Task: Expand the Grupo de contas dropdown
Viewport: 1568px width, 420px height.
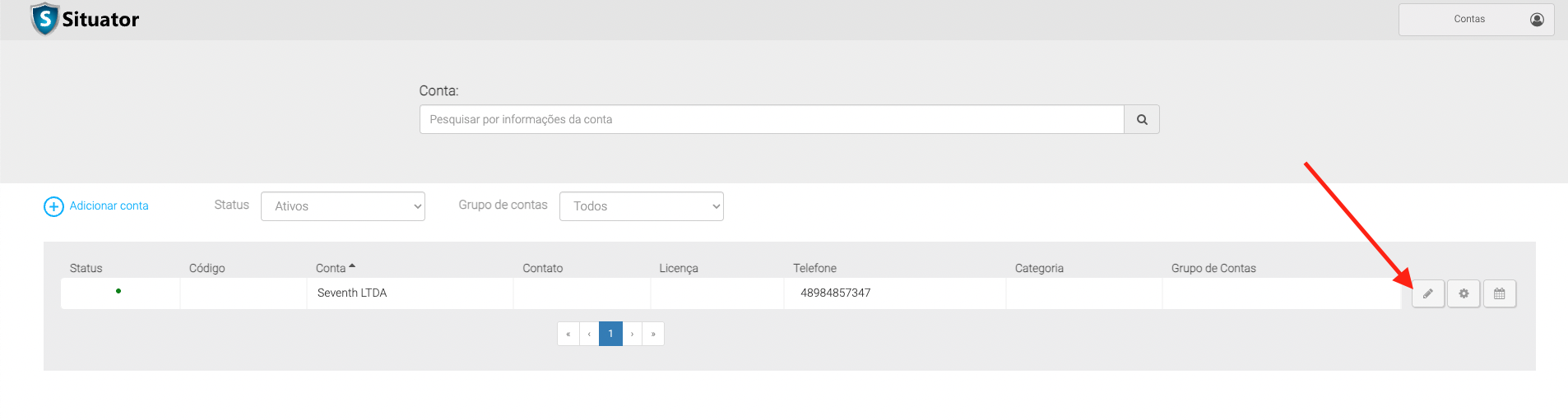Action: pos(641,206)
